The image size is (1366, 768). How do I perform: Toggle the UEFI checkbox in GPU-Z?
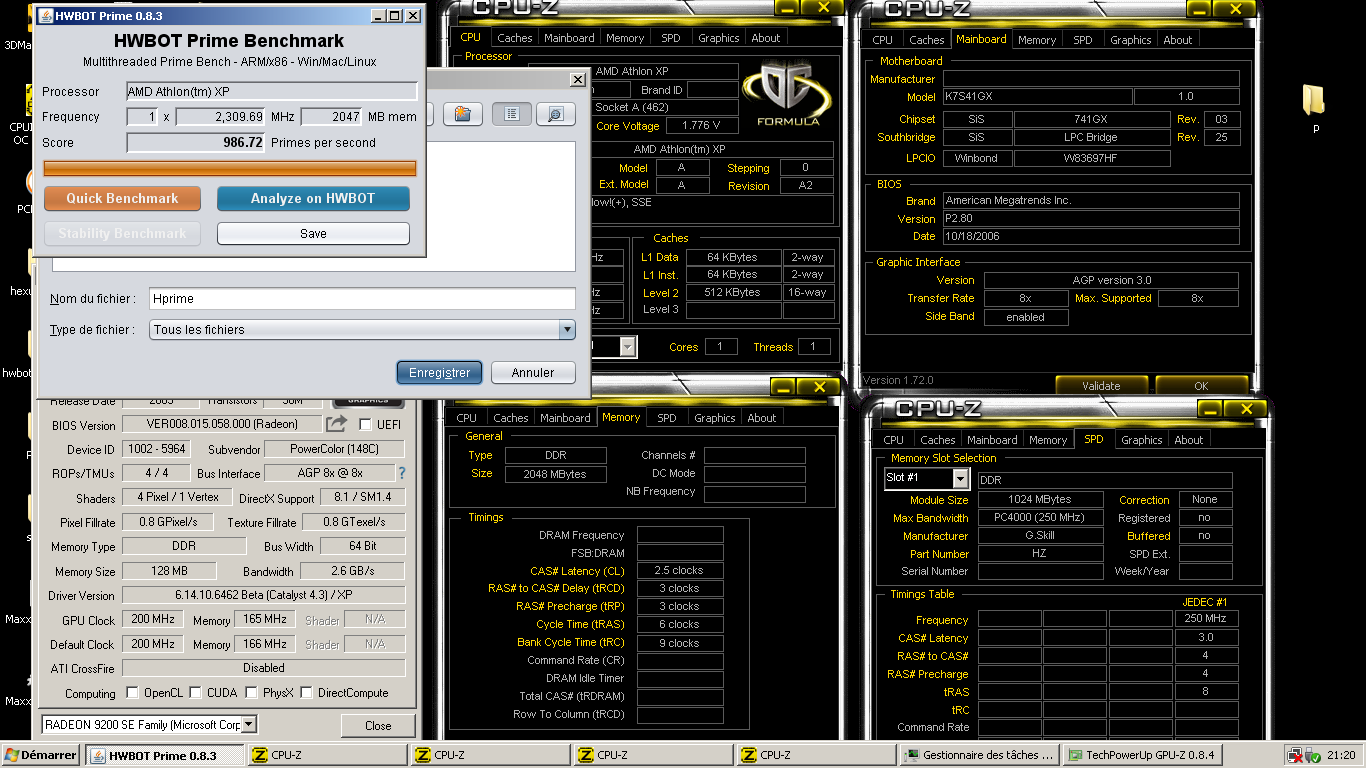365,424
